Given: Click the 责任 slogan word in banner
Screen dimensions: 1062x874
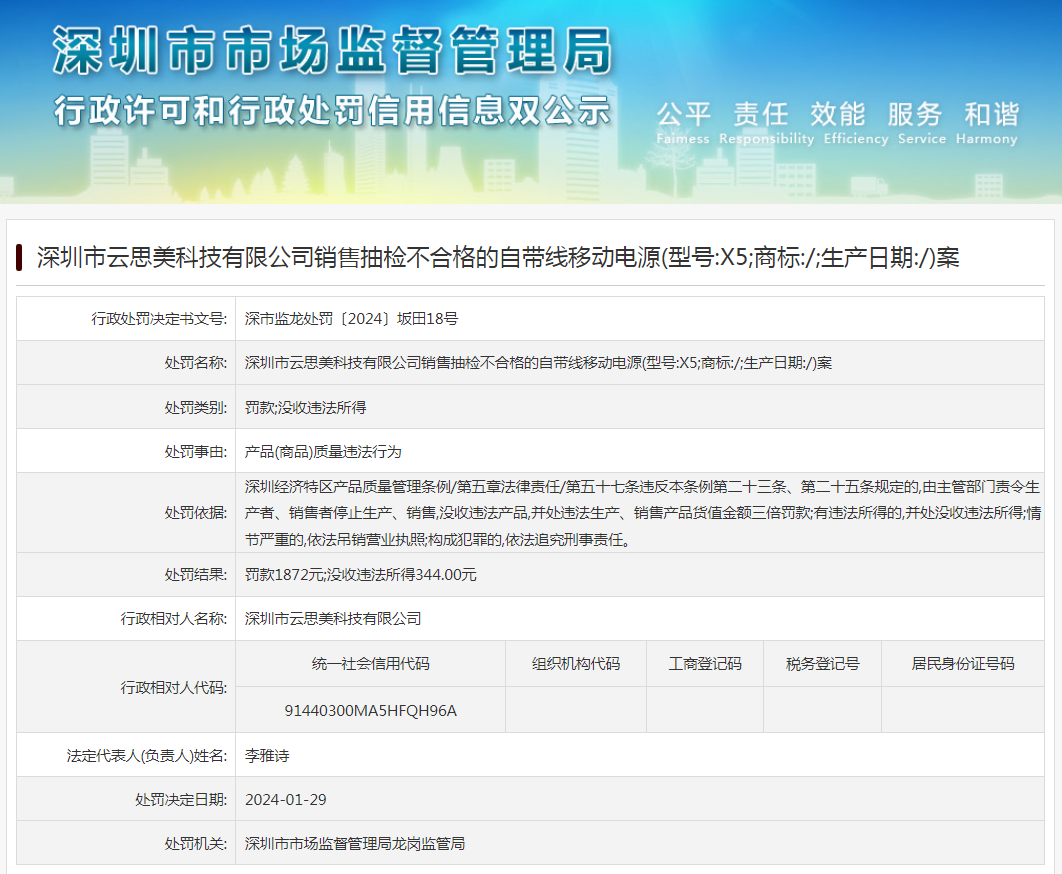Looking at the screenshot, I should [761, 115].
